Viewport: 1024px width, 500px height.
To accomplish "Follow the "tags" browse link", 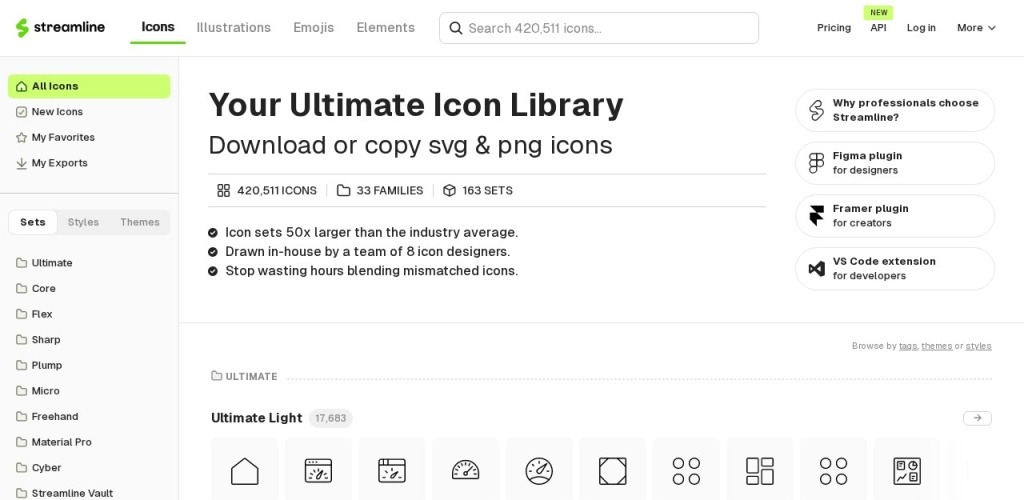I will tap(908, 346).
